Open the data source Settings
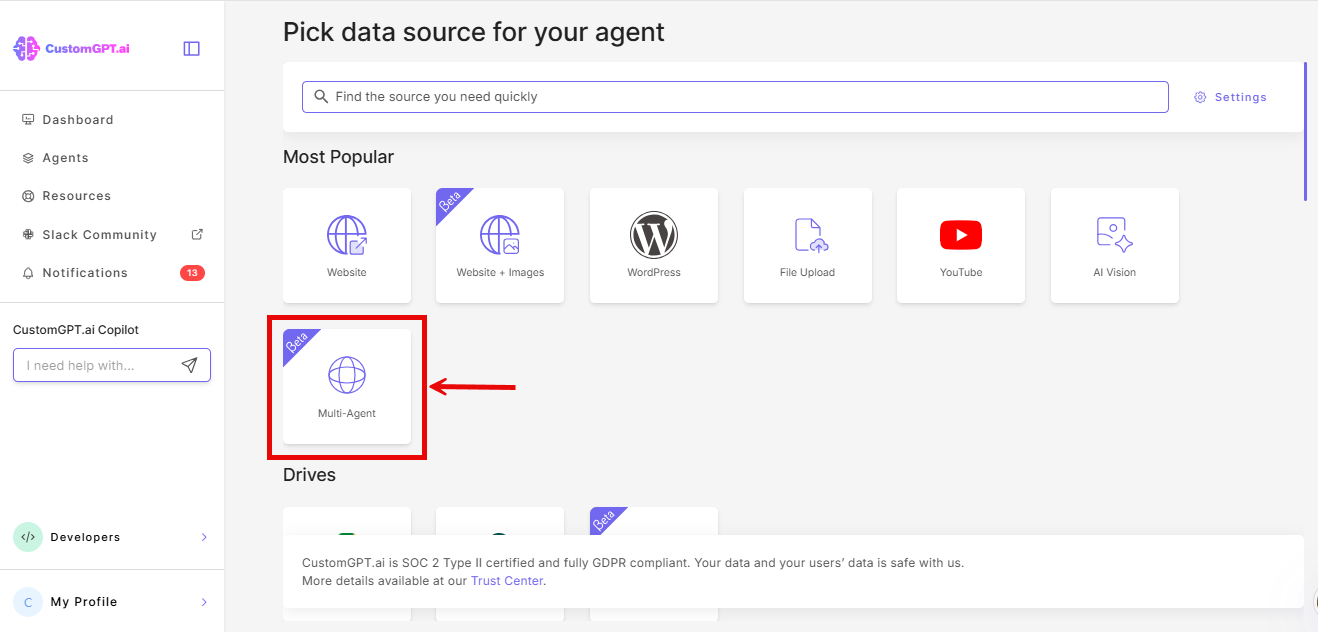Image resolution: width=1318 pixels, height=632 pixels. [x=1230, y=96]
